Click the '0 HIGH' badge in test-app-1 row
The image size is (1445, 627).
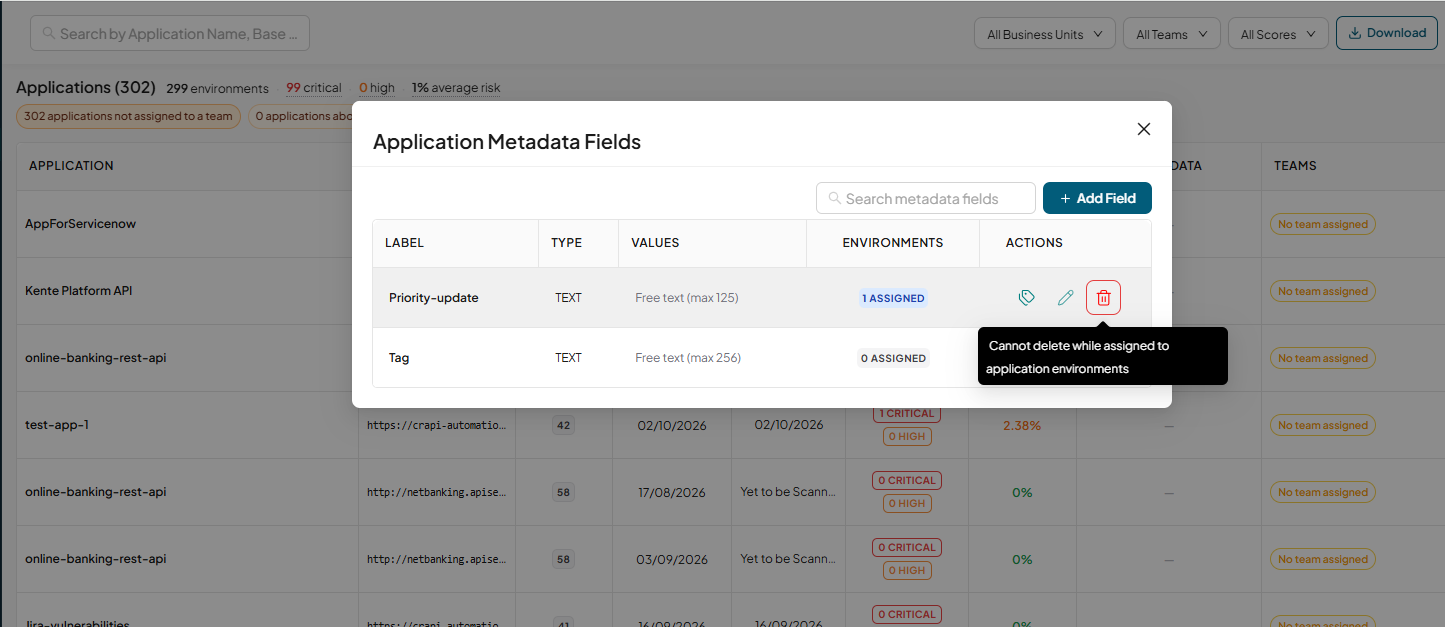907,436
